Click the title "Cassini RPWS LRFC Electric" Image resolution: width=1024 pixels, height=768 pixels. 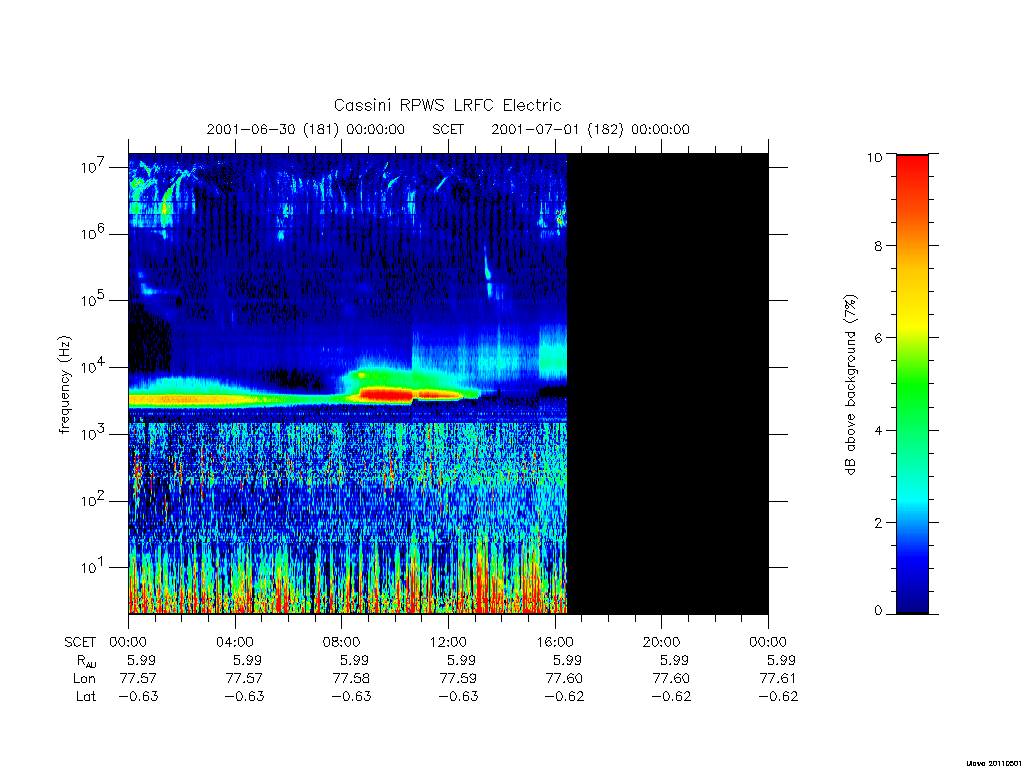[x=447, y=105]
